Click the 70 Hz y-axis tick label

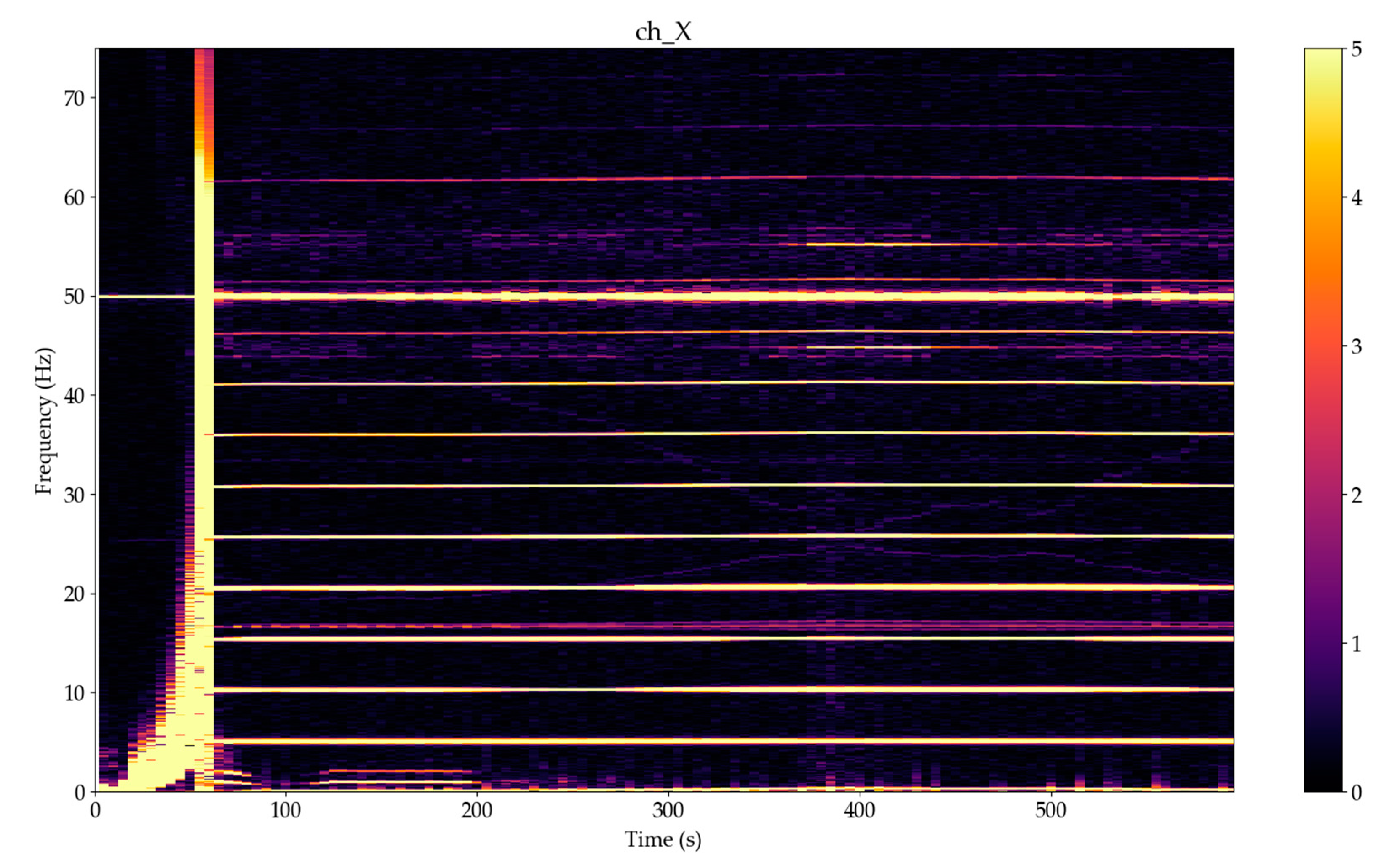click(74, 99)
